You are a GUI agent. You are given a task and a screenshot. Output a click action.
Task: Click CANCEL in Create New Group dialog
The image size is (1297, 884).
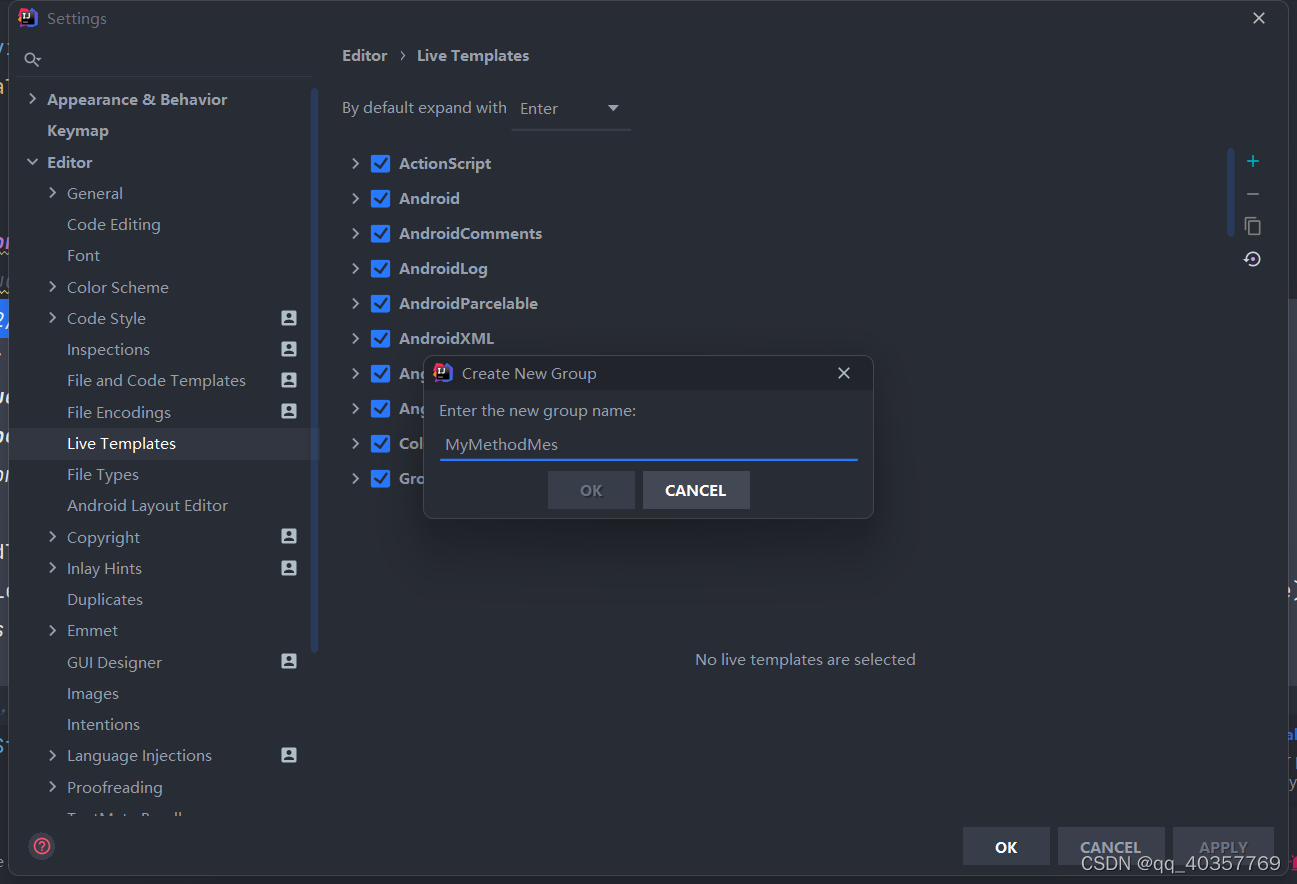coord(696,490)
